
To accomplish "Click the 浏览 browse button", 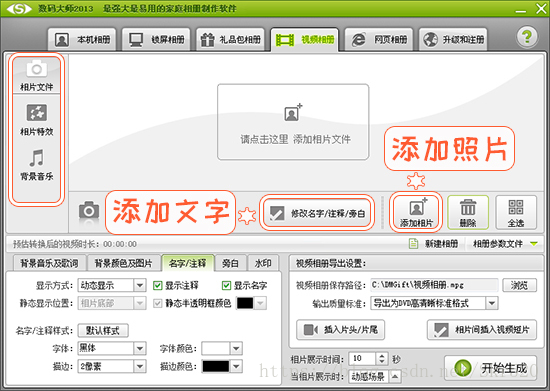I will pos(519,285).
